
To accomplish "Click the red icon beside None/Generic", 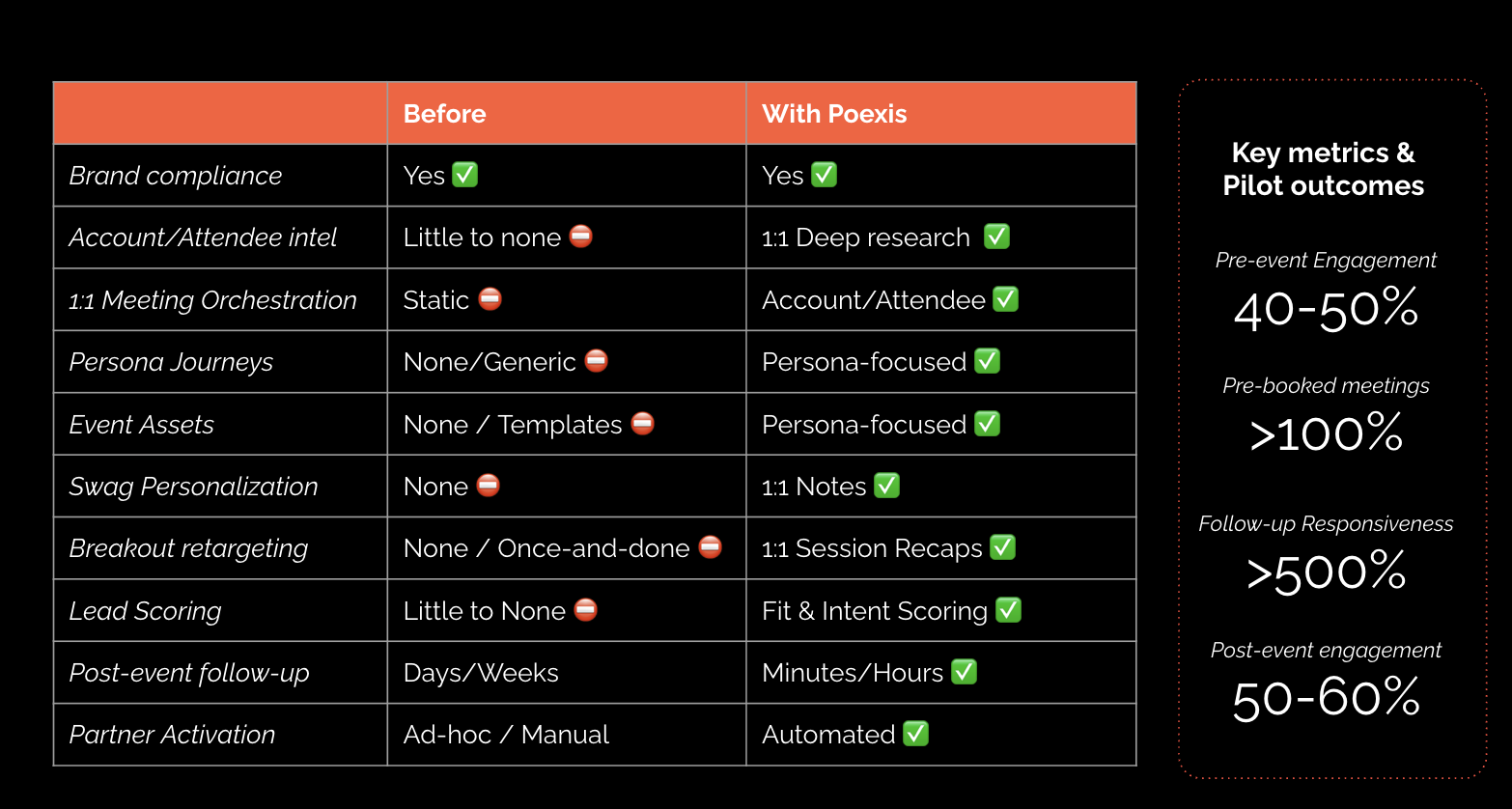I will (597, 361).
